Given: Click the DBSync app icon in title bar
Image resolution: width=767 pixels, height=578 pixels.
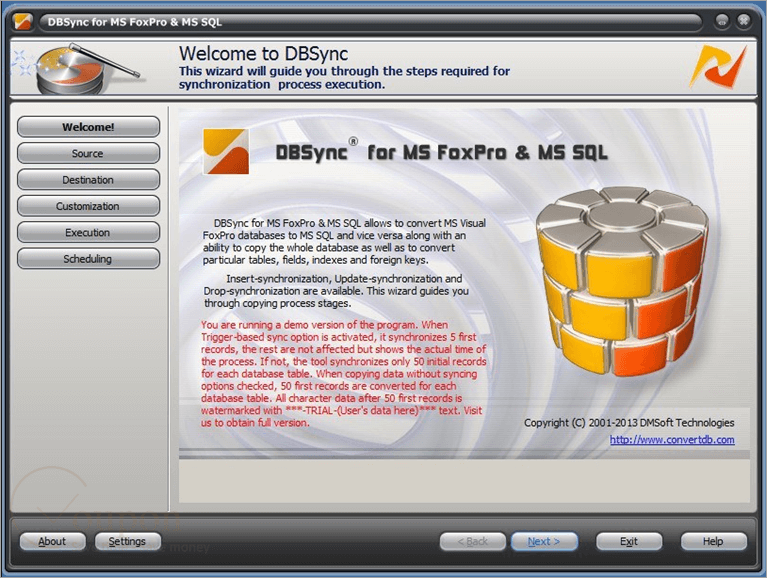Looking at the screenshot, I should [23, 22].
